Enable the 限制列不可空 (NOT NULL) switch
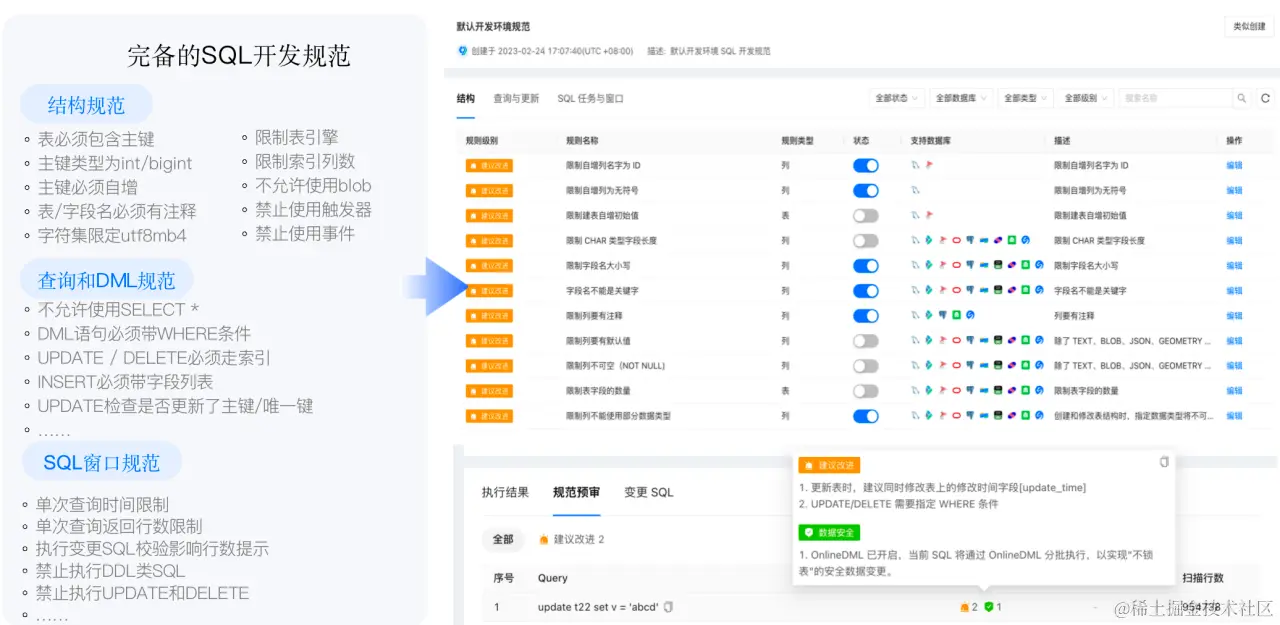The height and width of the screenshot is (625, 1280). [866, 365]
